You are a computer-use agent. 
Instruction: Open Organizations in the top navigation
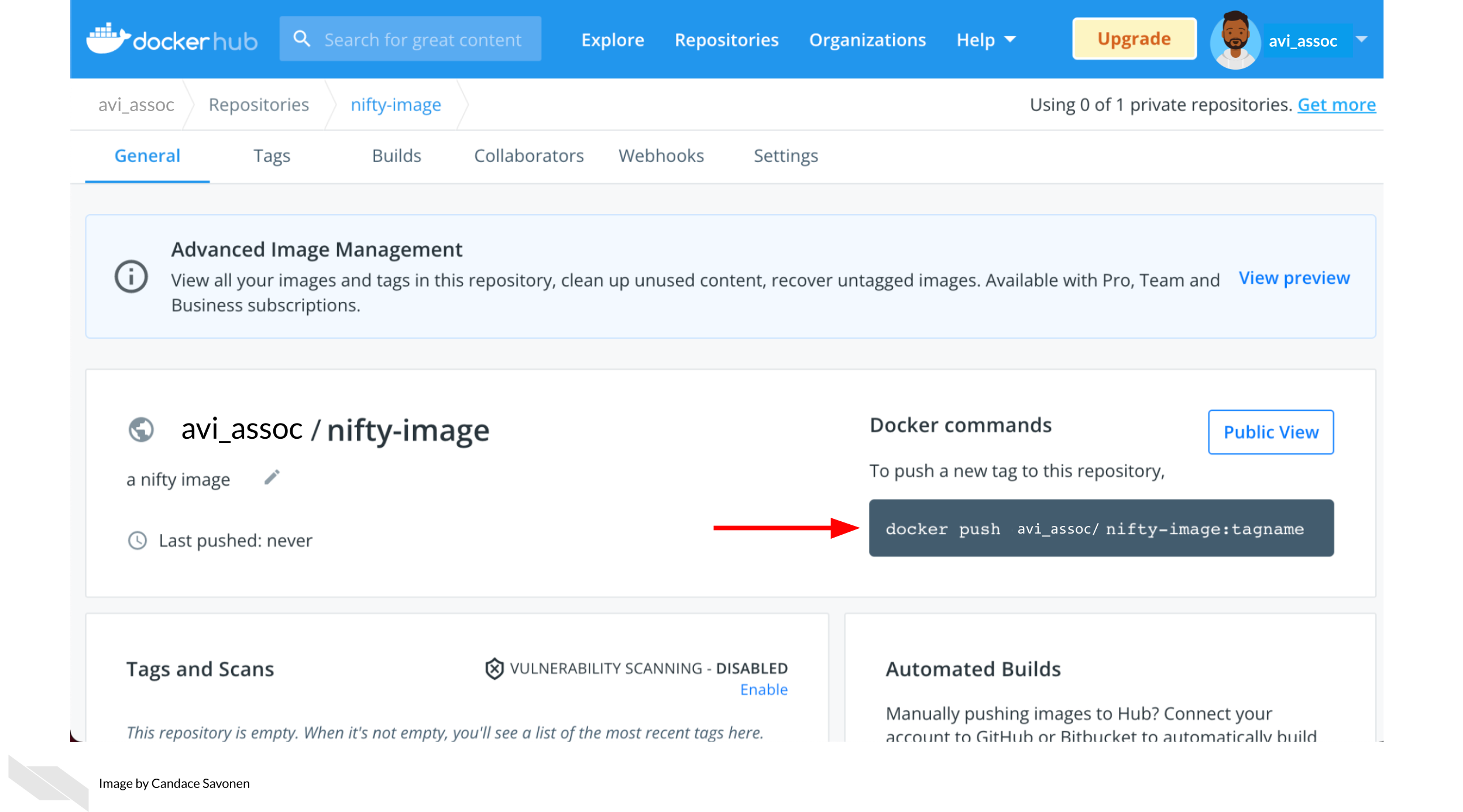pyautogui.click(x=868, y=40)
